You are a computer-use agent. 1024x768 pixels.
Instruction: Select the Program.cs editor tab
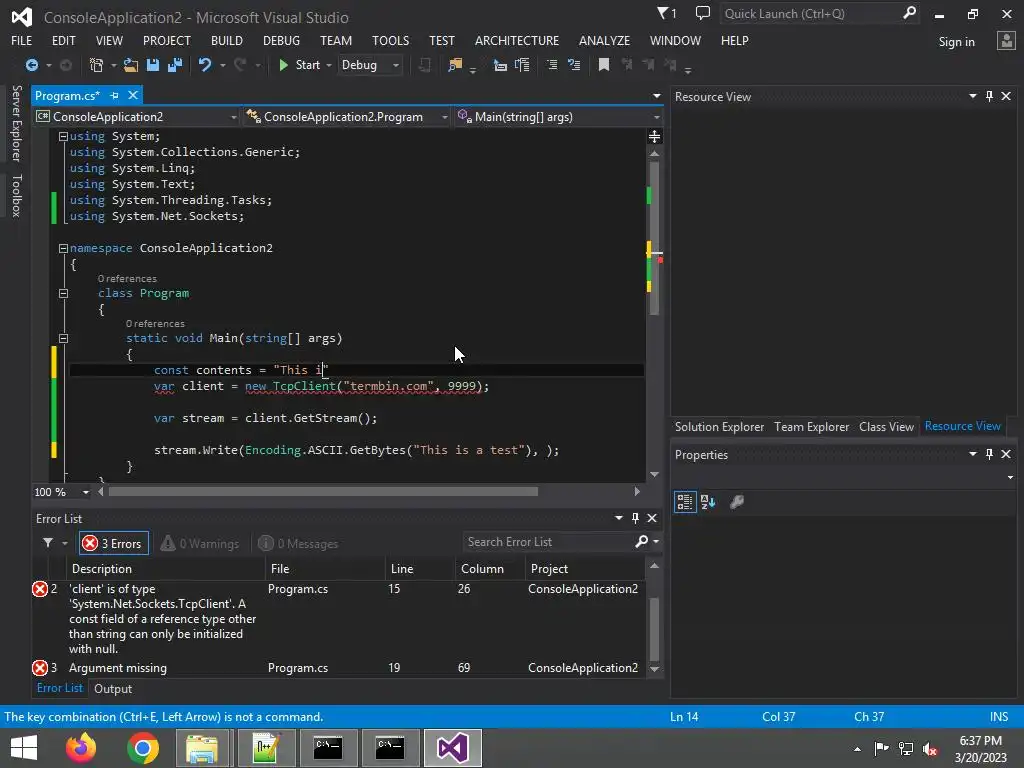(x=67, y=95)
